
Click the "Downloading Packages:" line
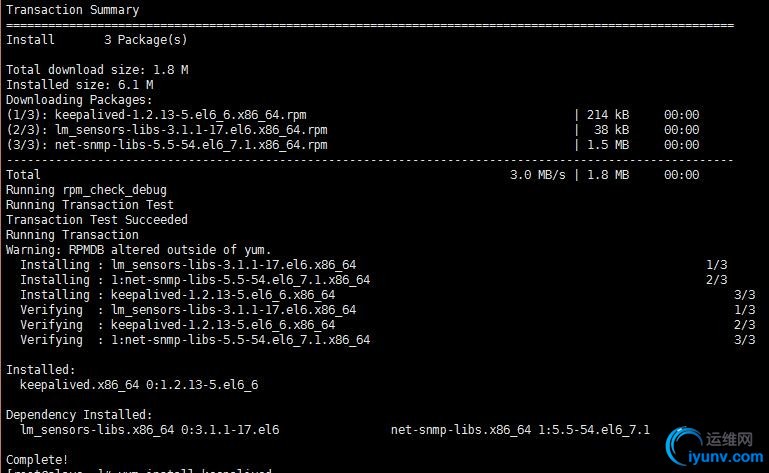(x=80, y=100)
